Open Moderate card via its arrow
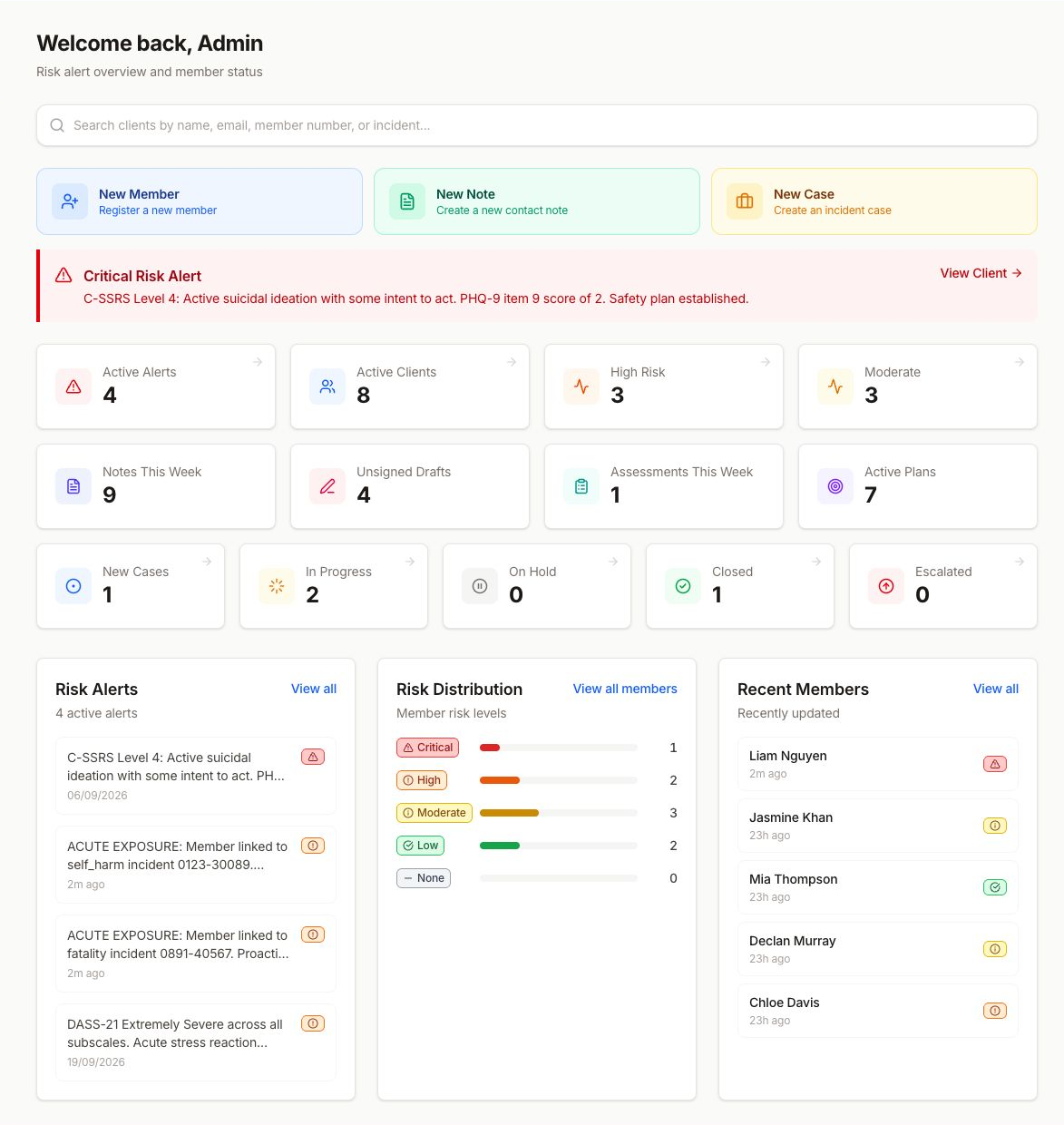Image resolution: width=1064 pixels, height=1125 pixels. click(1020, 362)
